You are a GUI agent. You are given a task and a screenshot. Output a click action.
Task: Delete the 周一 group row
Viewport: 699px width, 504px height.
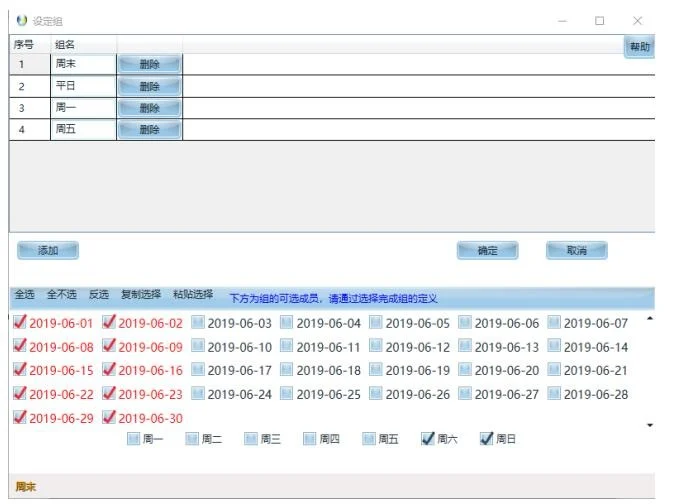(149, 108)
